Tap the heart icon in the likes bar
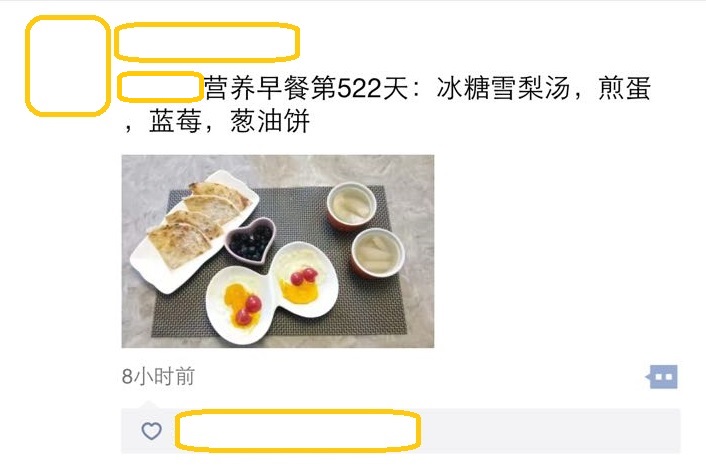Screen dimensions: 706x476 click(x=151, y=431)
